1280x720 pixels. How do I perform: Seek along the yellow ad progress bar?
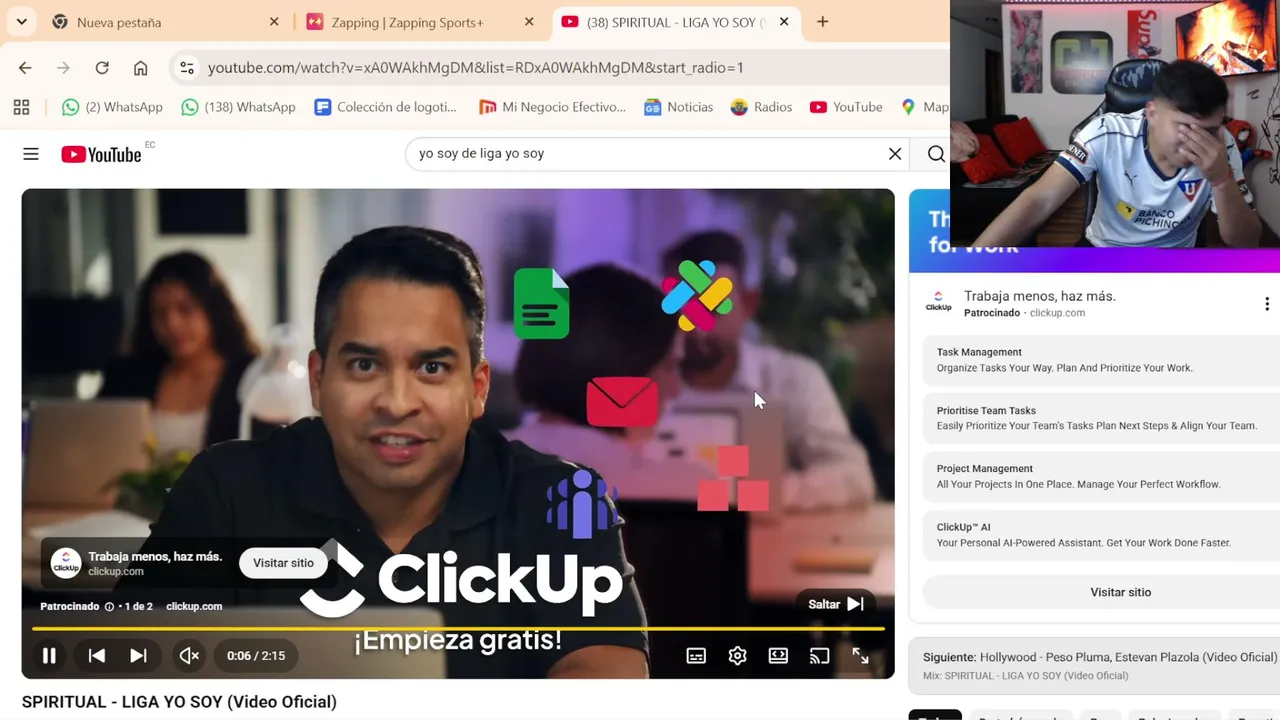(x=458, y=628)
